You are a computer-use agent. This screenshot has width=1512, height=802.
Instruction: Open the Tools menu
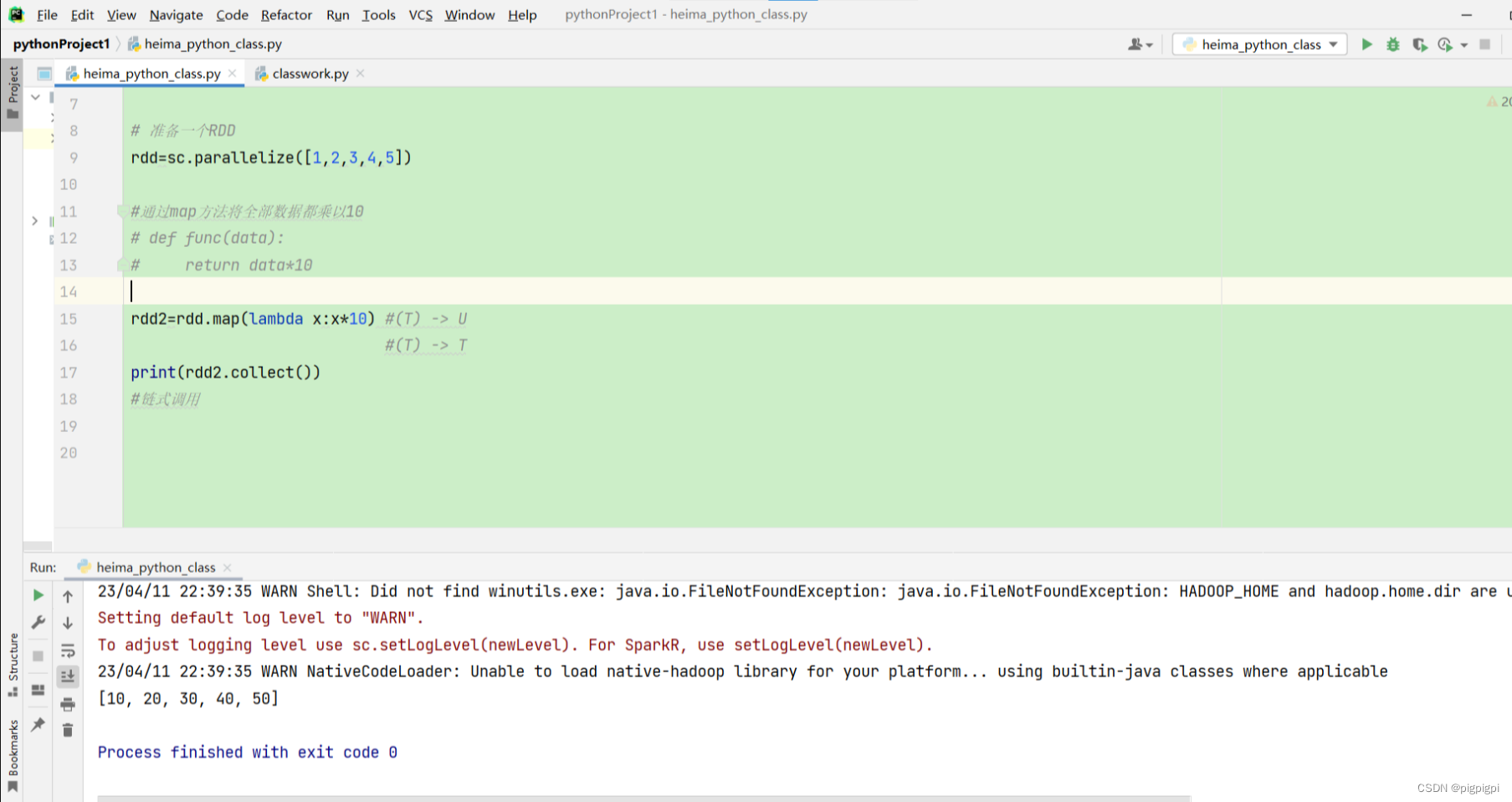pyautogui.click(x=379, y=15)
